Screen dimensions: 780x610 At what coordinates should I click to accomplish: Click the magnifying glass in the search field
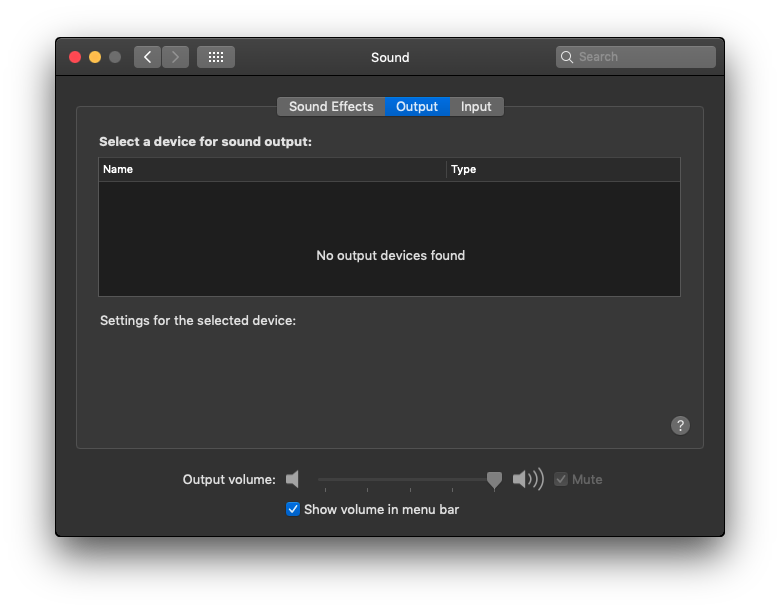[x=567, y=57]
